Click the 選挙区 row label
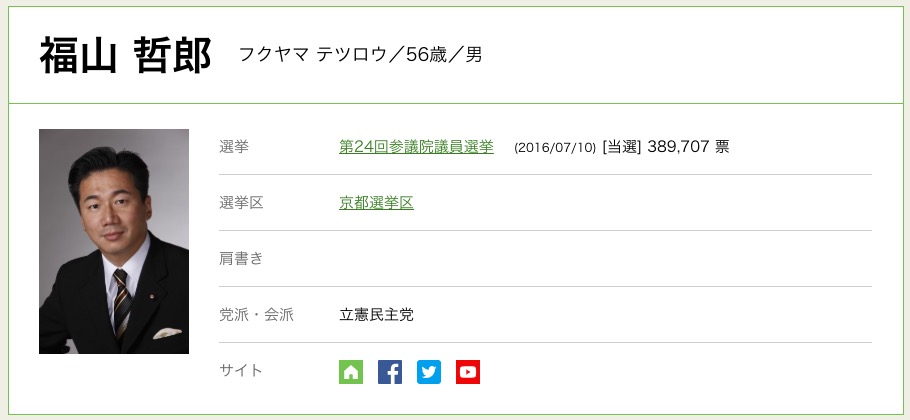 241,203
